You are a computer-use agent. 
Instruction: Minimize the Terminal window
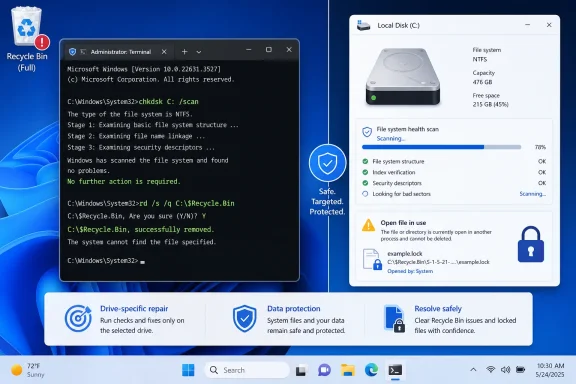249,50
